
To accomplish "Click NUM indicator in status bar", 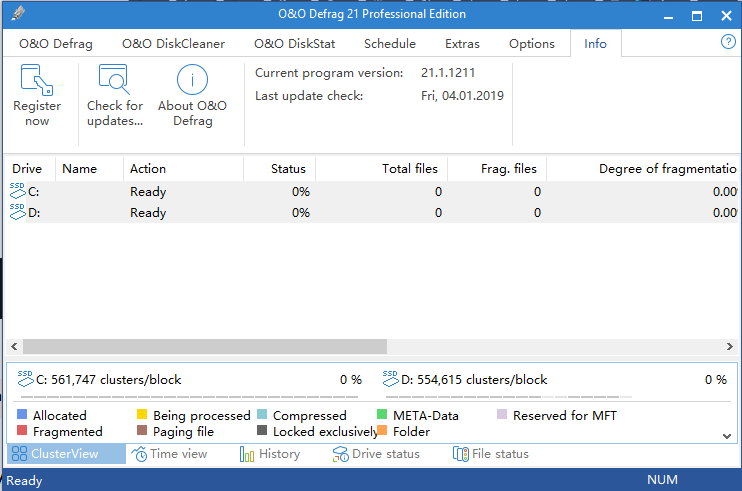I will [662, 480].
